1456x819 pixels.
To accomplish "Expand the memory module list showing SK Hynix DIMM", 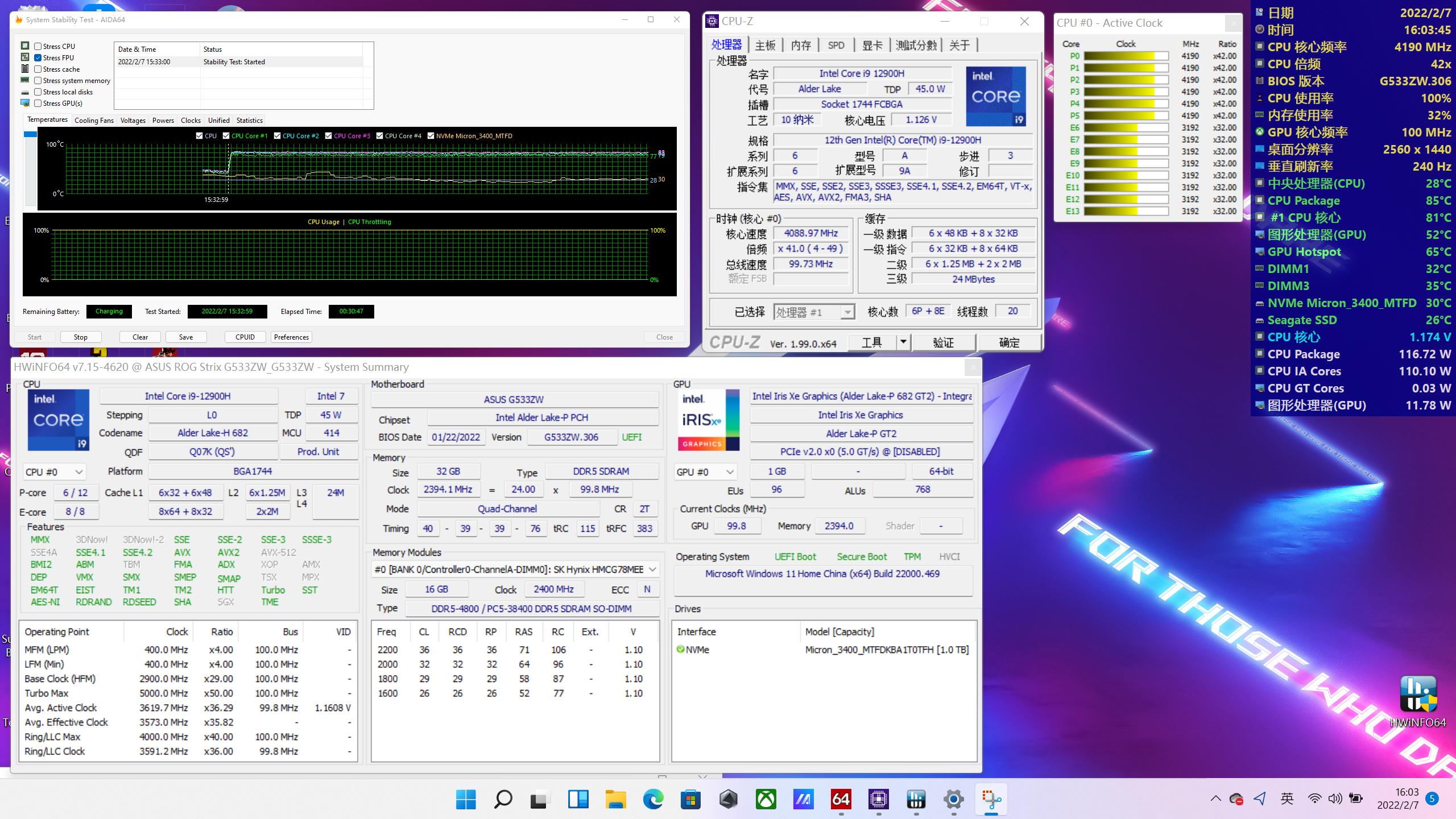I will tap(652, 569).
